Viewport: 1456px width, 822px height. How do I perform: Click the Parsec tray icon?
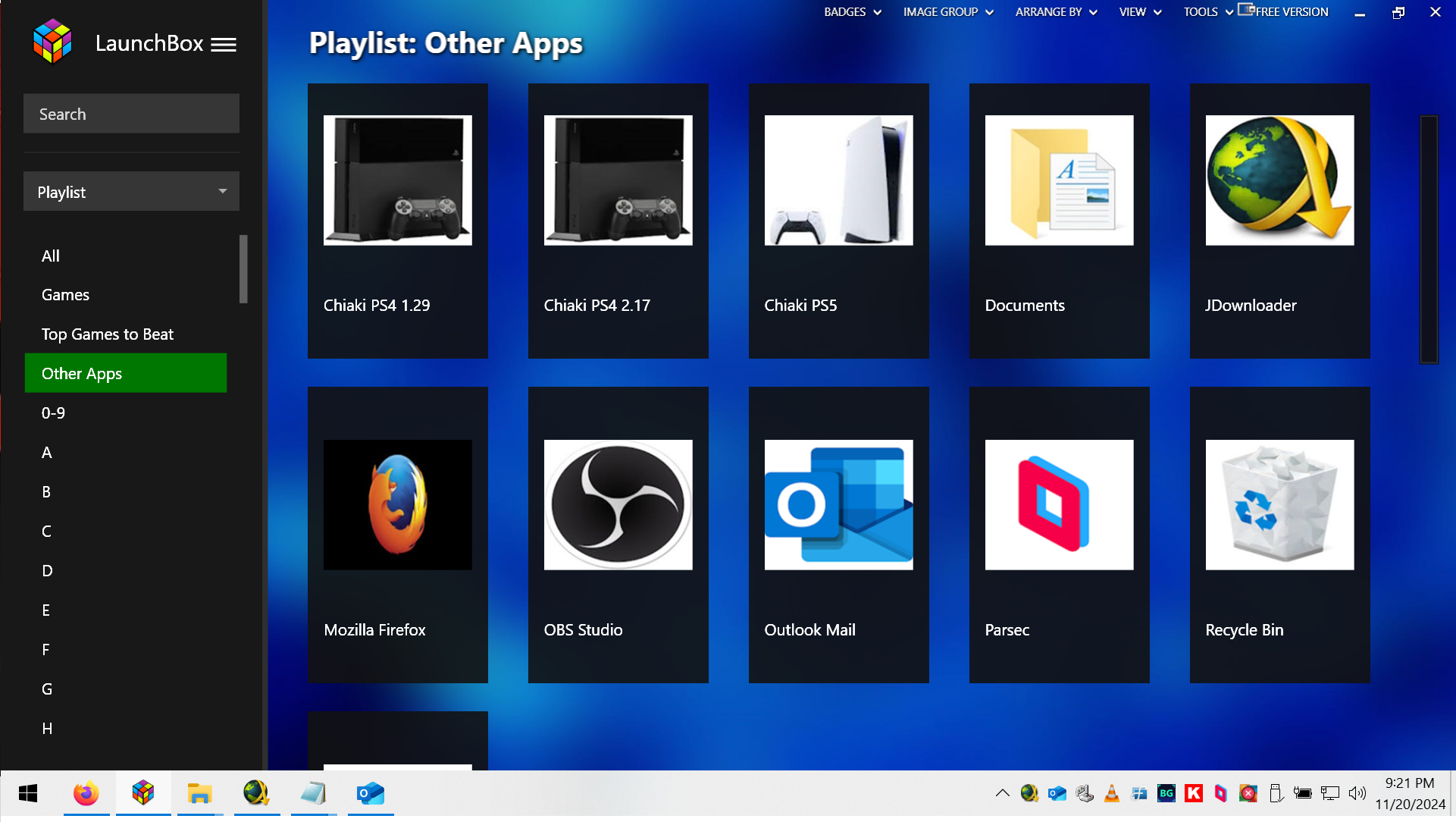tap(1221, 793)
